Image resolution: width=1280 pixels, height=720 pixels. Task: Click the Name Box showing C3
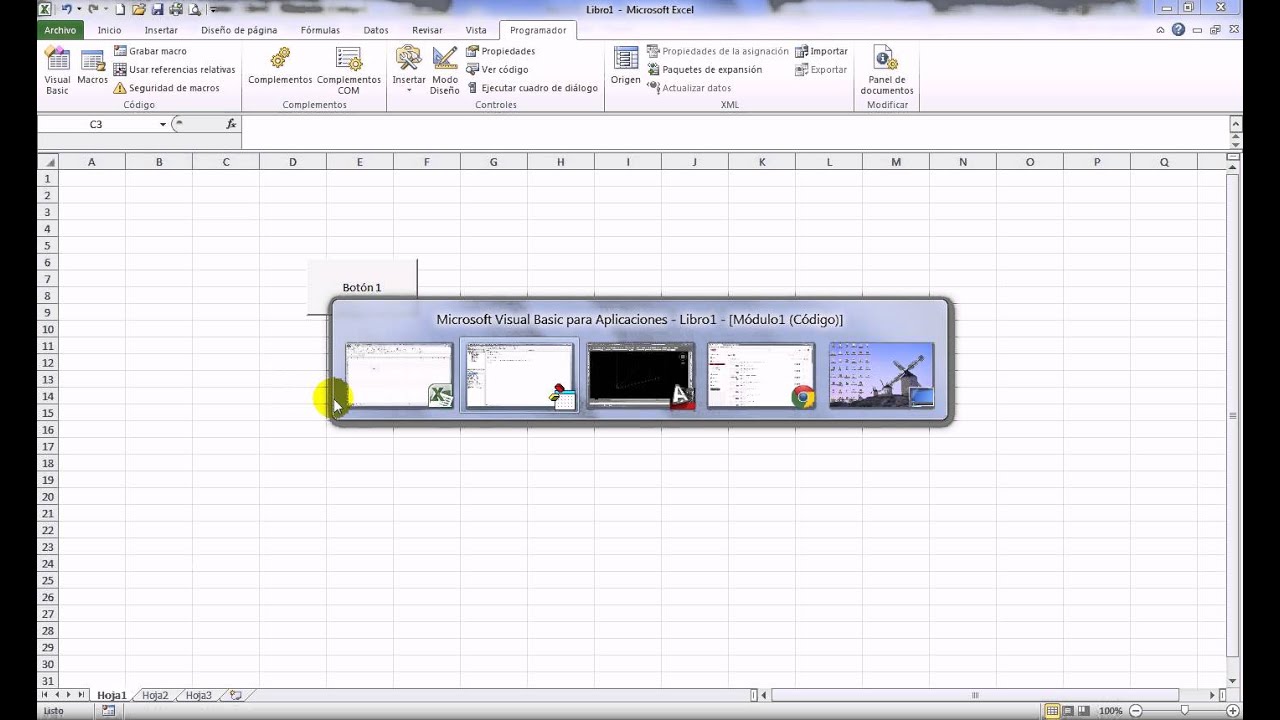96,124
